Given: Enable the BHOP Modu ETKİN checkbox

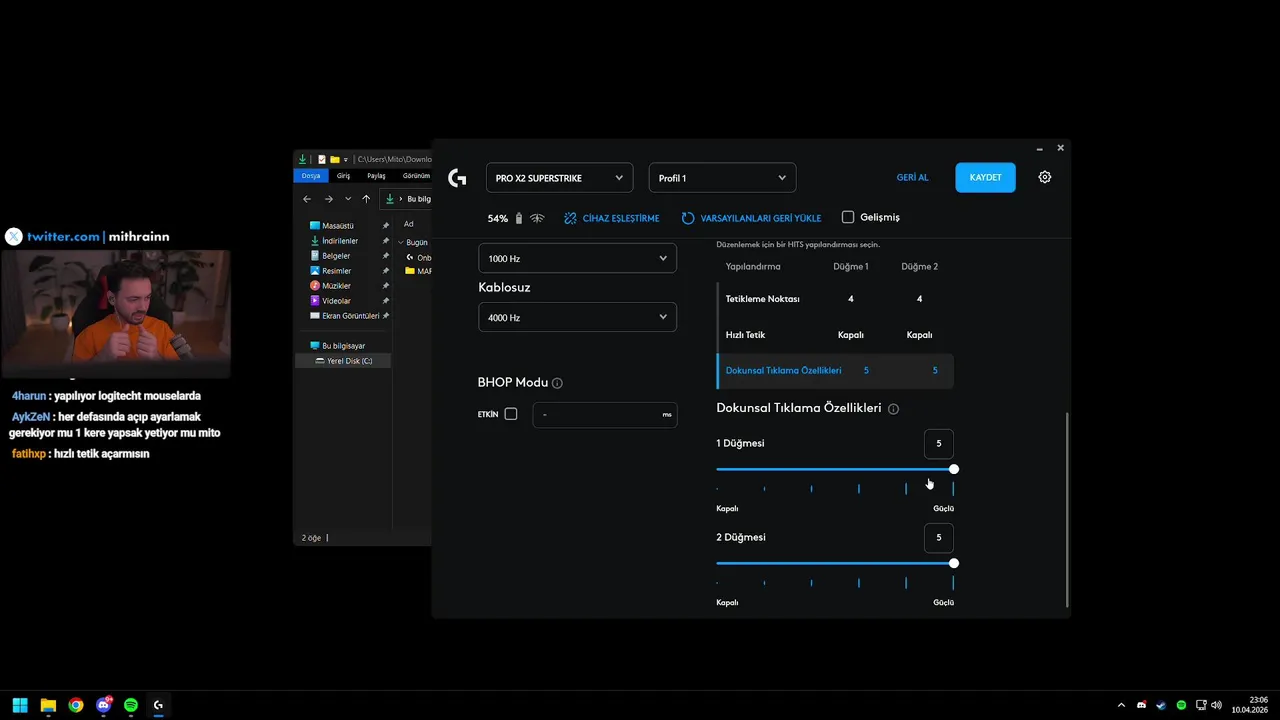Looking at the screenshot, I should 511,414.
